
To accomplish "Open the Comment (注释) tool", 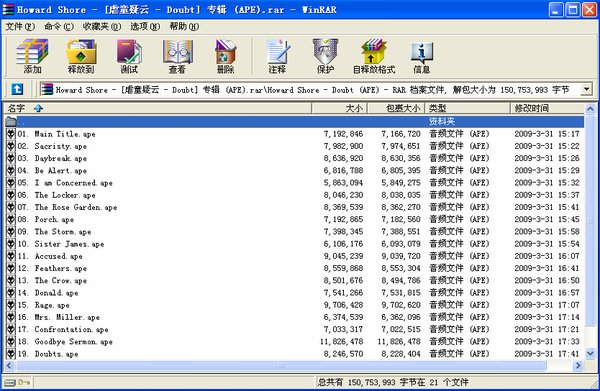I will [277, 56].
